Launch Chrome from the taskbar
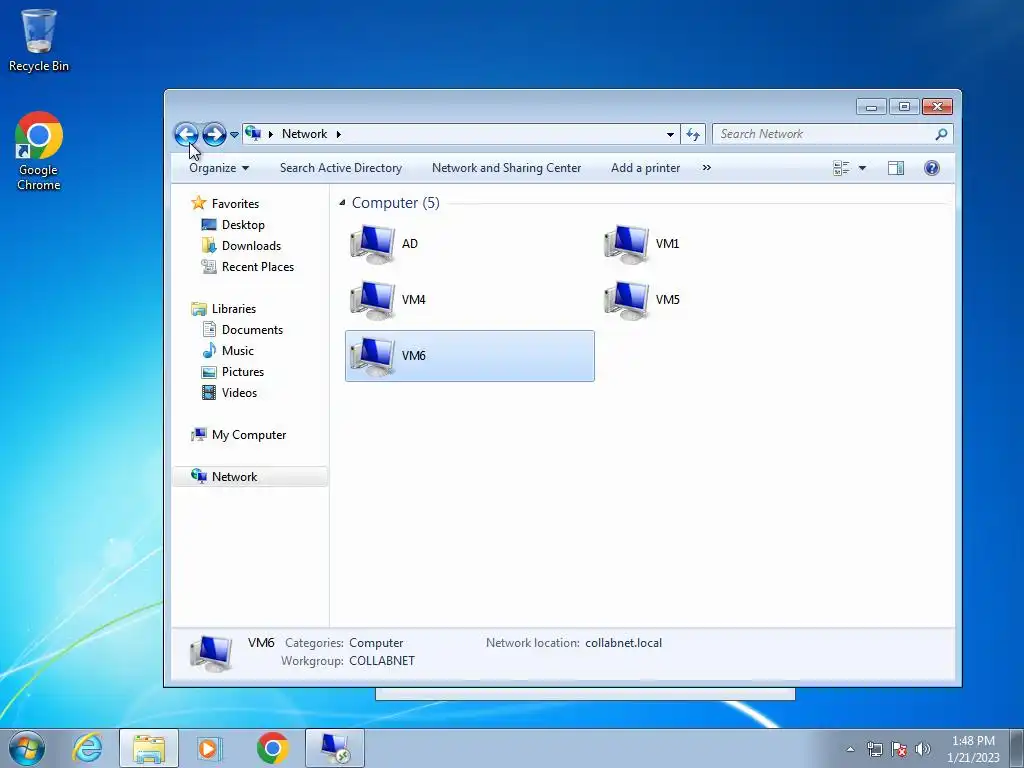1024x768 pixels. point(272,748)
